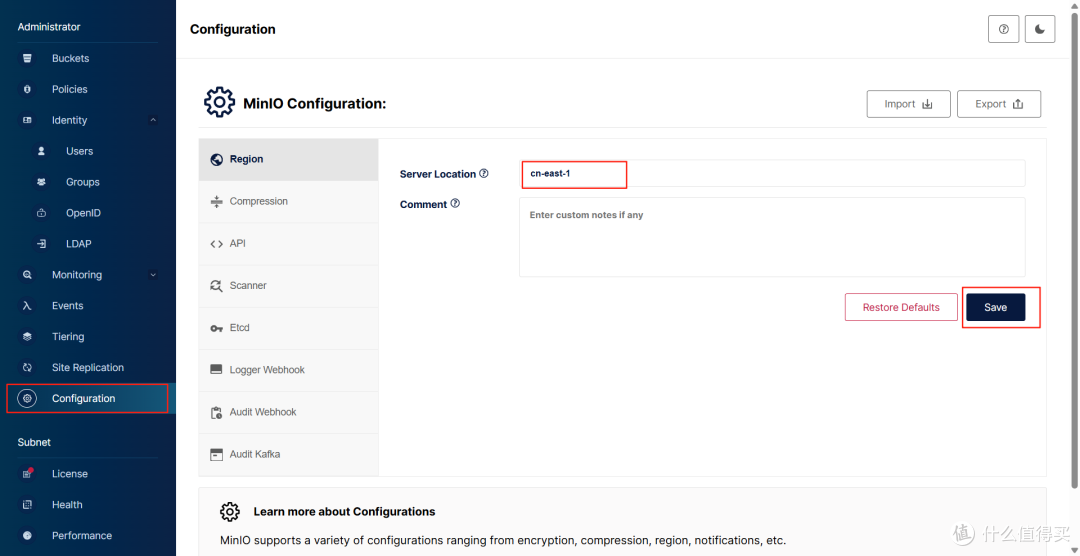This screenshot has width=1080, height=556.
Task: Click the large MinIO Configuration gear icon
Action: (219, 102)
